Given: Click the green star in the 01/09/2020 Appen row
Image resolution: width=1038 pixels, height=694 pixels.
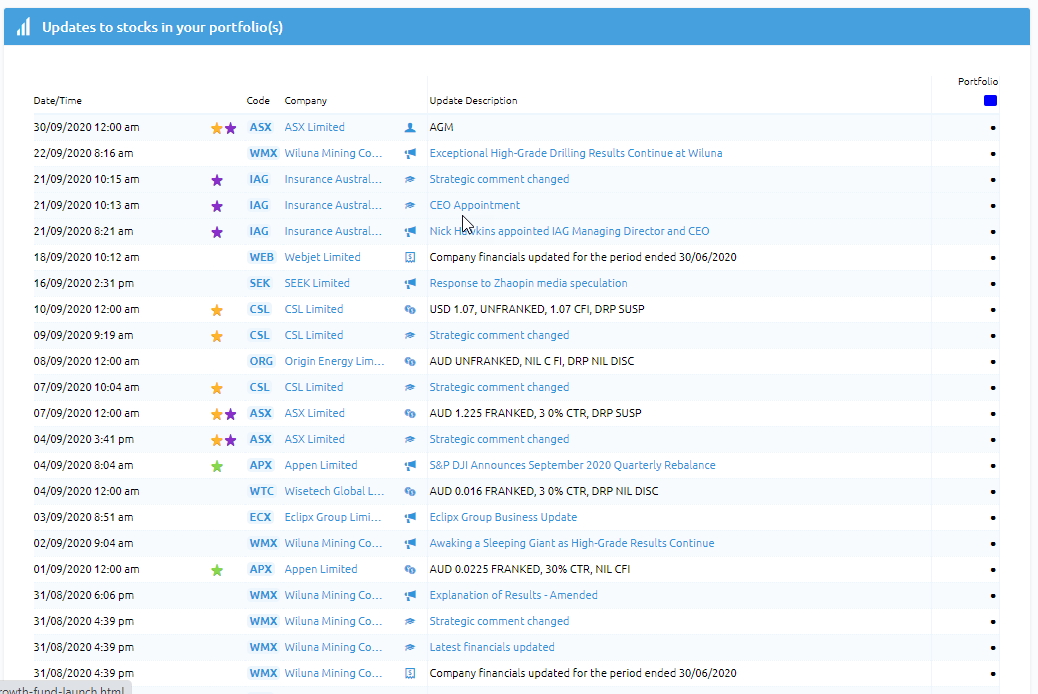Looking at the screenshot, I should (216, 570).
